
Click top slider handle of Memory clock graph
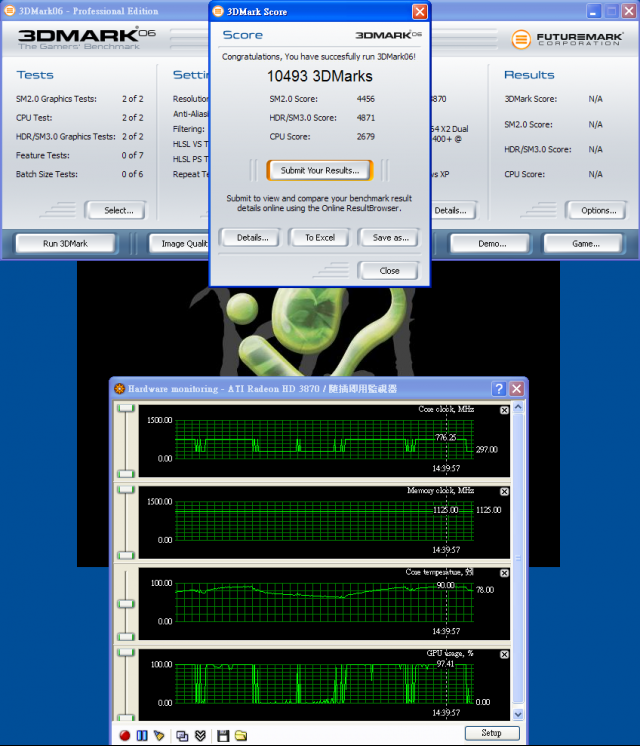pos(126,490)
